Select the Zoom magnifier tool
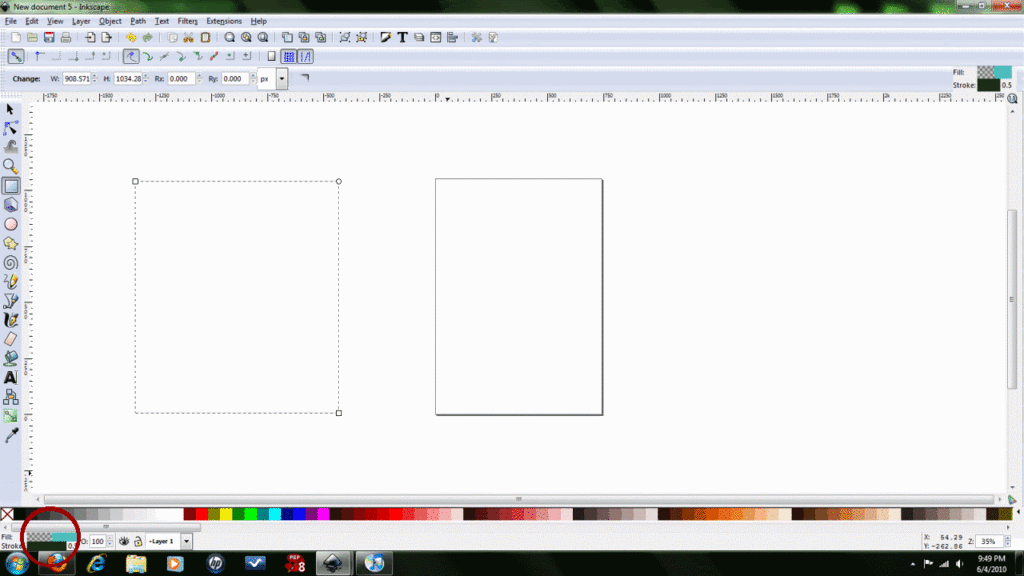The width and height of the screenshot is (1024, 576). (x=10, y=167)
